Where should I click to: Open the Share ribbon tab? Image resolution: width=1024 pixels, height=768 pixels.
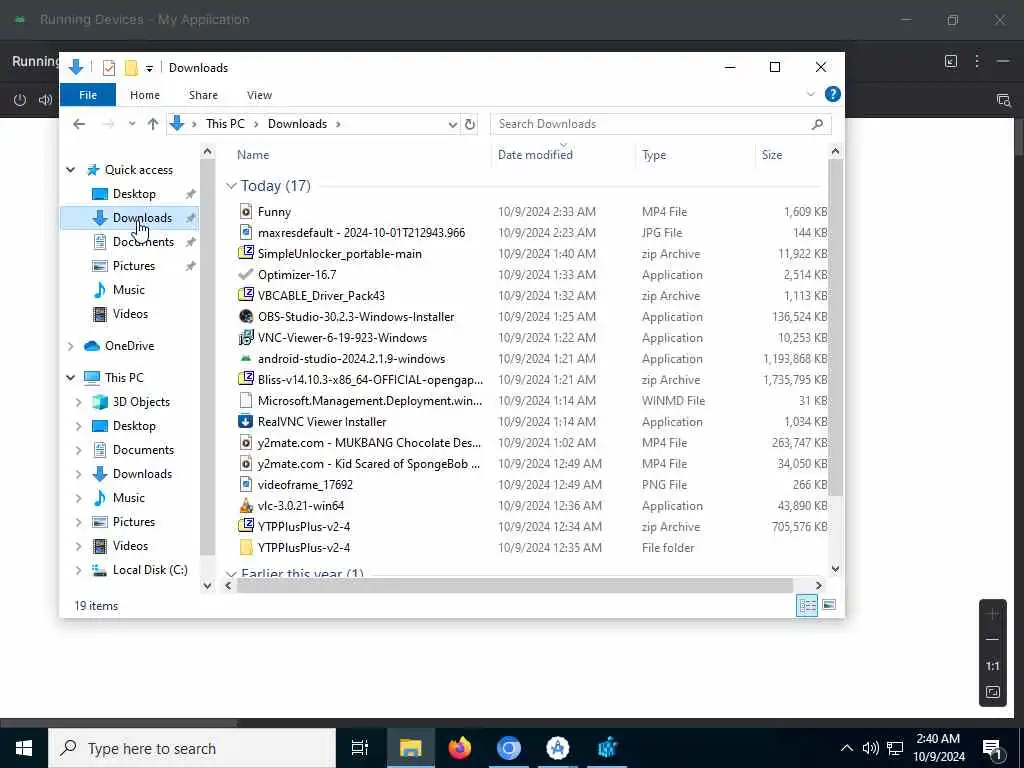coord(203,95)
